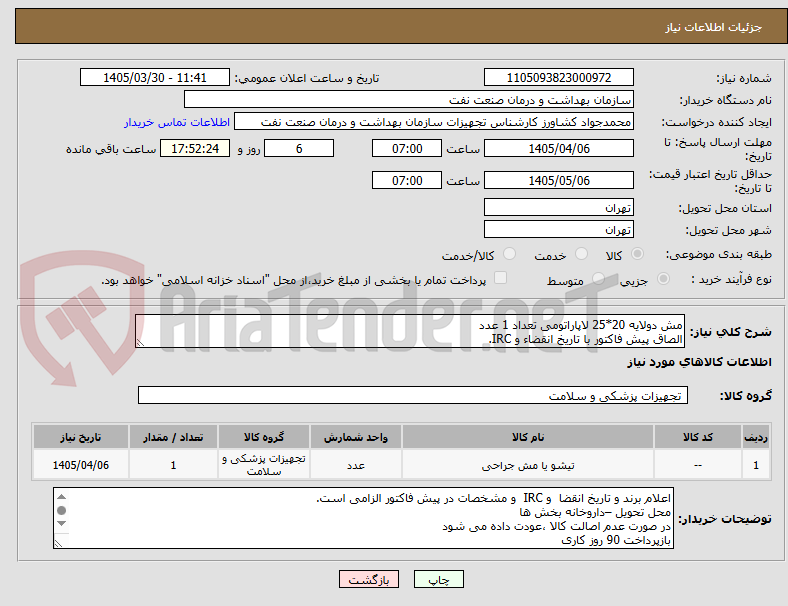
Task: Select the جزیی purchase type radio
Action: click(663, 278)
